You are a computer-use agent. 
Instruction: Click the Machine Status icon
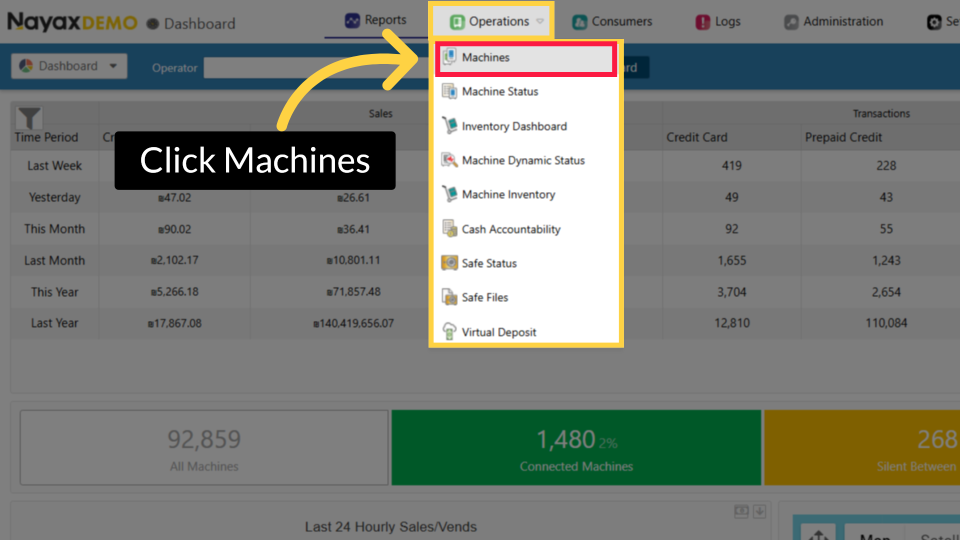coord(449,92)
